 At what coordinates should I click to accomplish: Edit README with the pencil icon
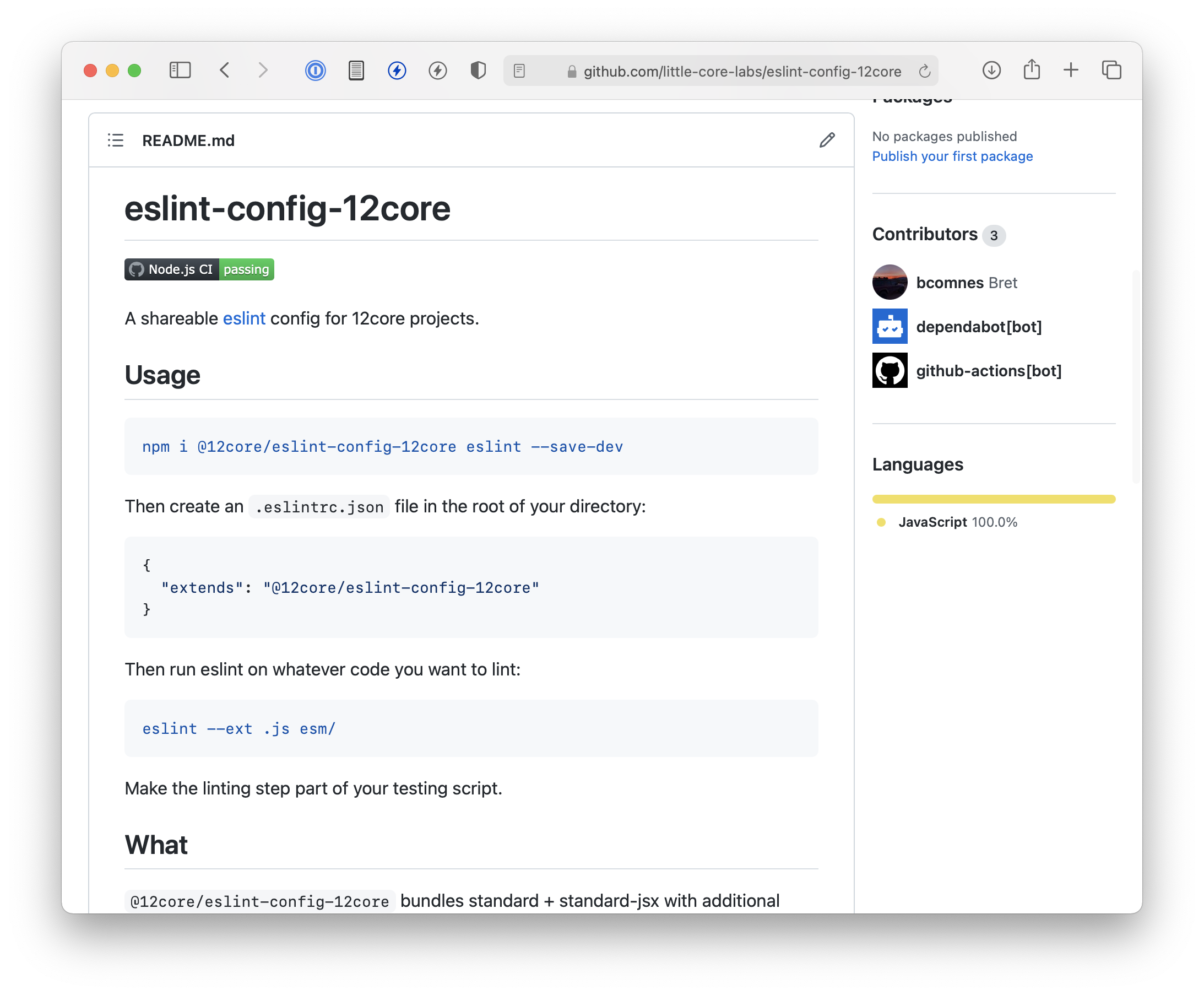pyautogui.click(x=827, y=140)
